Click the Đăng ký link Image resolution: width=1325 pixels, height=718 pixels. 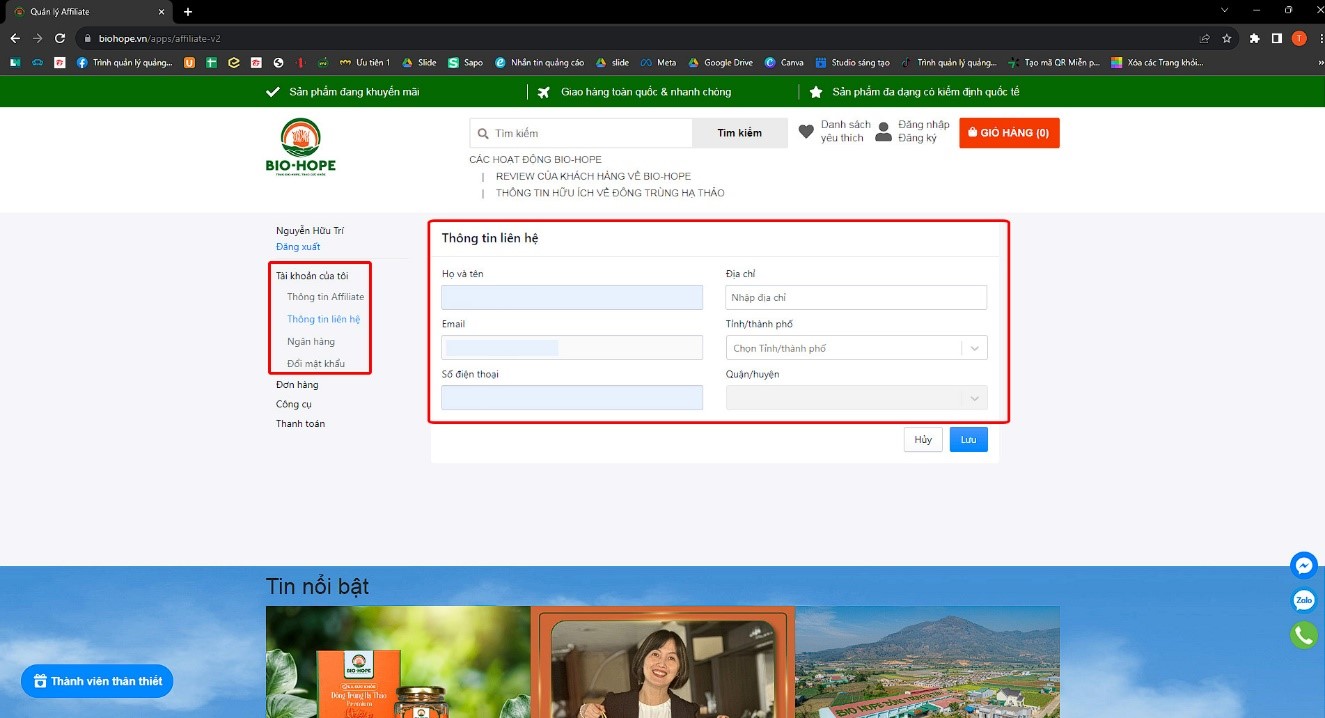pyautogui.click(x=917, y=139)
